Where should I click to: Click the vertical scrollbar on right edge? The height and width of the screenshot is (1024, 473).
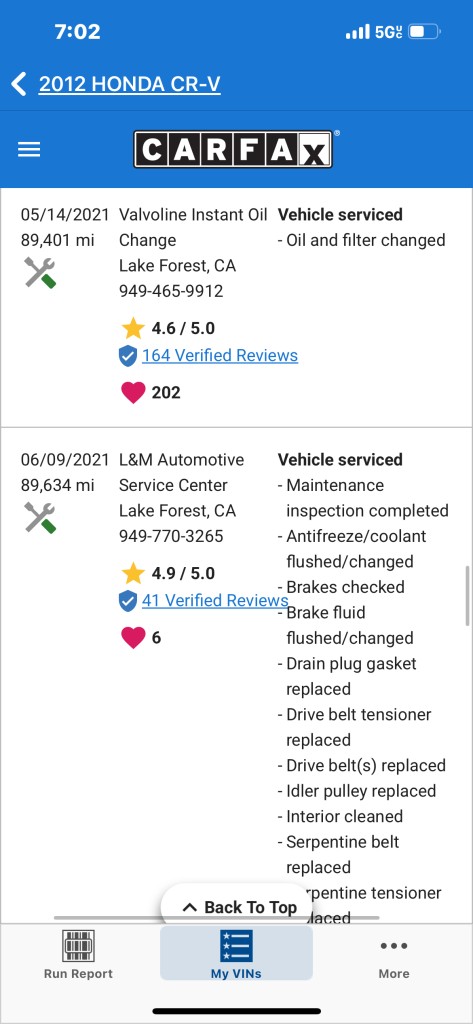pos(467,596)
